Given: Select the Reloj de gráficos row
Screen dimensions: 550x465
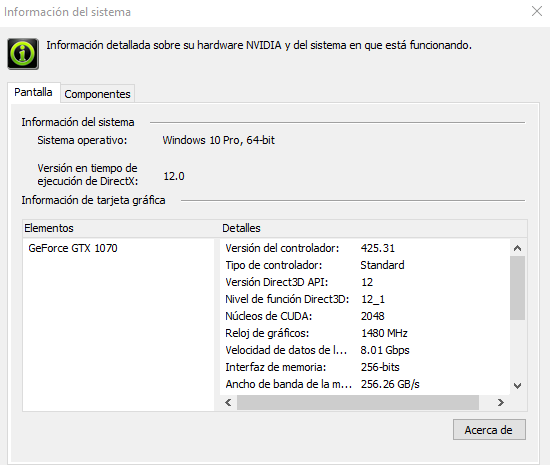Looking at the screenshot, I should pyautogui.click(x=365, y=333).
